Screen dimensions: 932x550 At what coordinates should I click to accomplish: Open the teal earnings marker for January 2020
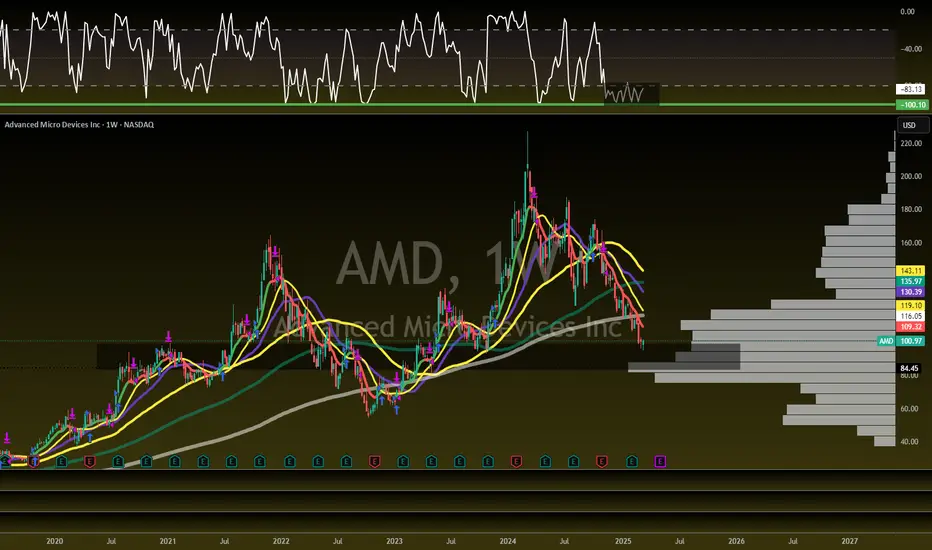coord(62,461)
